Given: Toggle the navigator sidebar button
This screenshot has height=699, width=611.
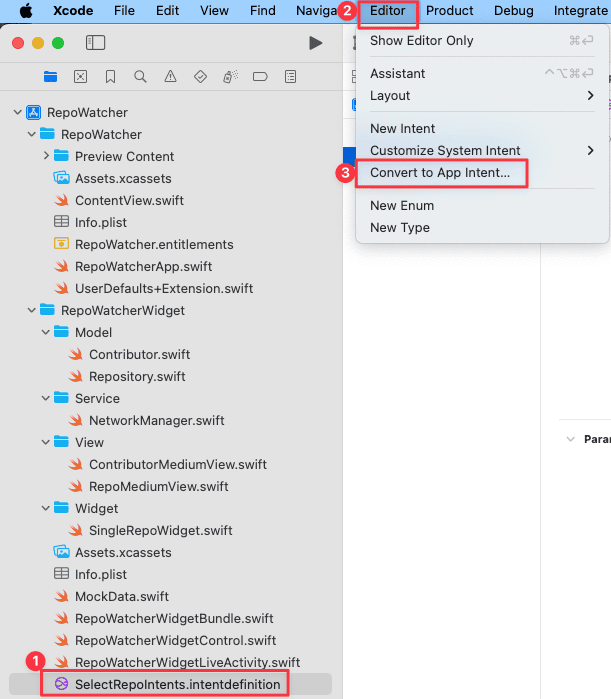Looking at the screenshot, I should (x=95, y=43).
